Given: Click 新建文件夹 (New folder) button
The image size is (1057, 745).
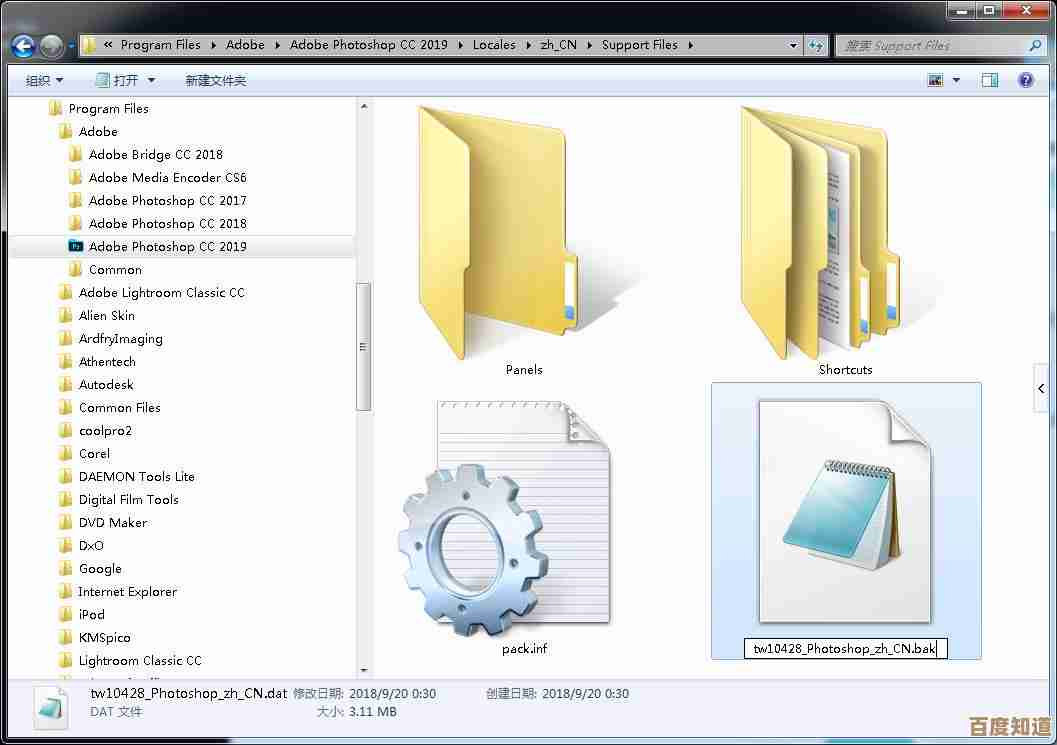Looking at the screenshot, I should 215,80.
